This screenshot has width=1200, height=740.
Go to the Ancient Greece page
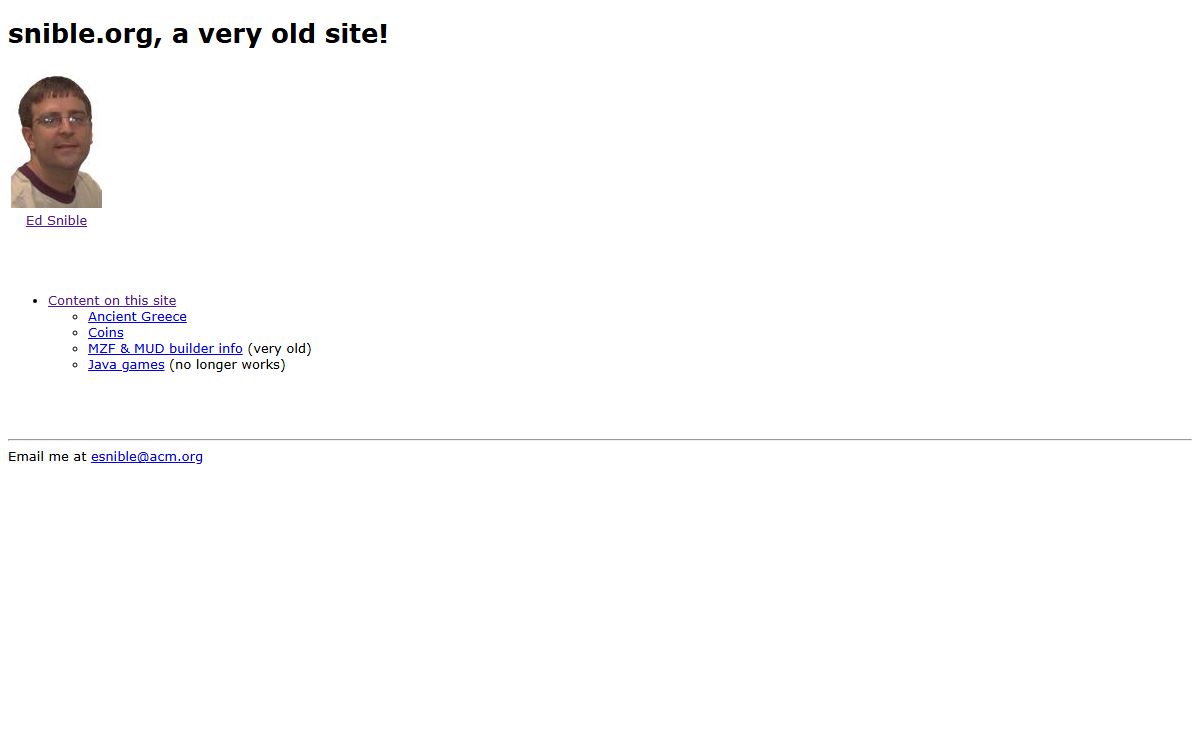click(x=137, y=317)
